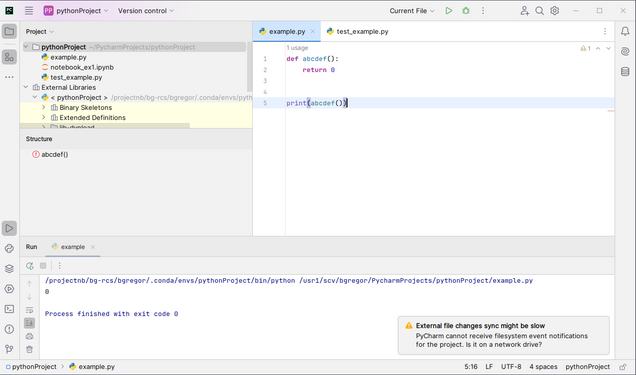This screenshot has height=375, width=636.
Task: Open notebook_ex1.ipynb in the project tree
Action: click(x=82, y=67)
